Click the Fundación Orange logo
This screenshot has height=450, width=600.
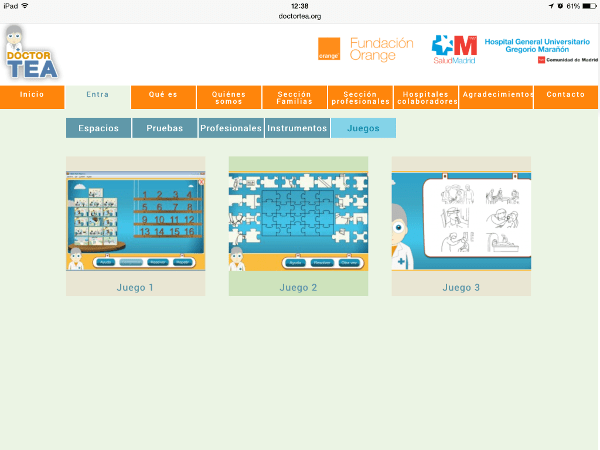click(x=365, y=49)
